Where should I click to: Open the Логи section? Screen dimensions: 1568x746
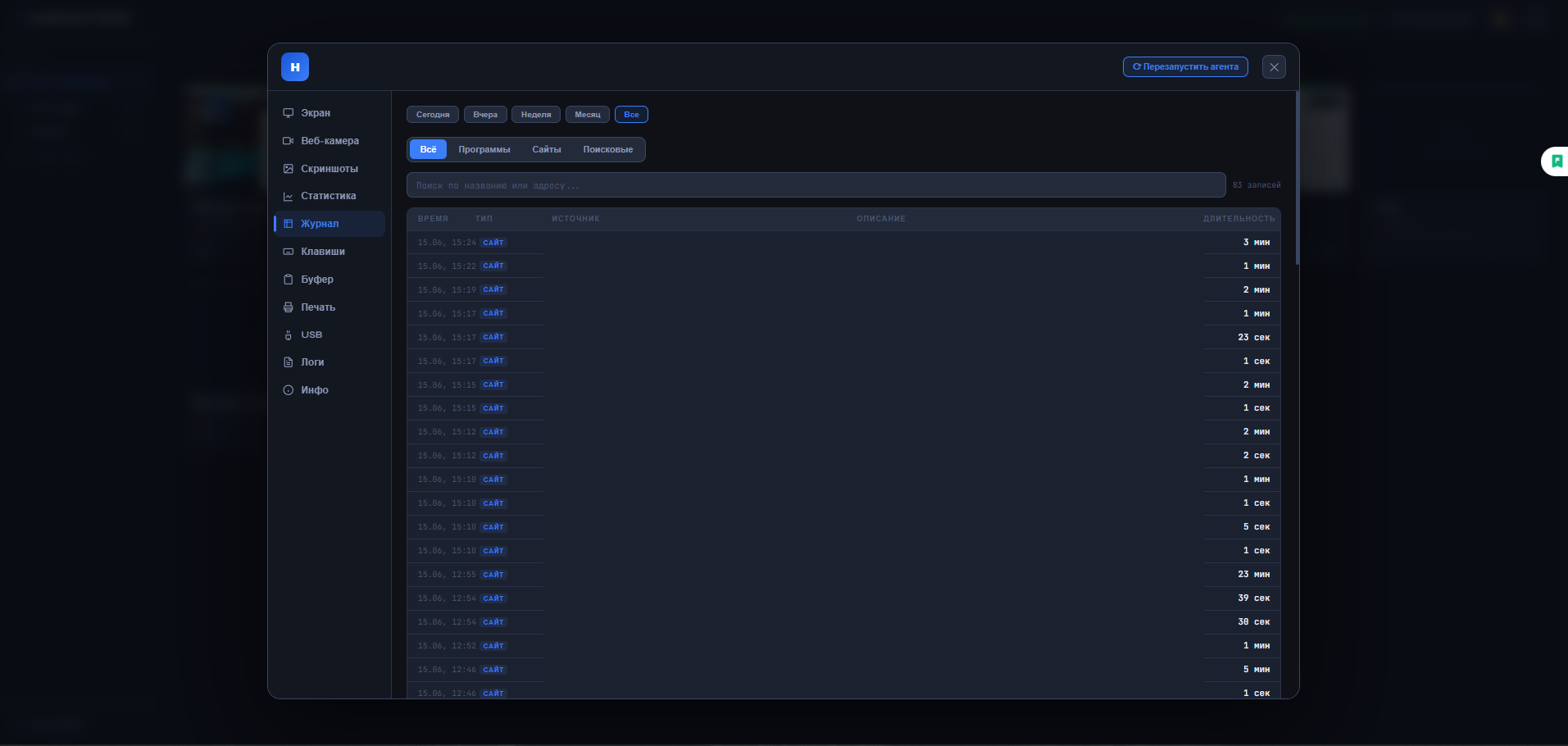[329, 362]
